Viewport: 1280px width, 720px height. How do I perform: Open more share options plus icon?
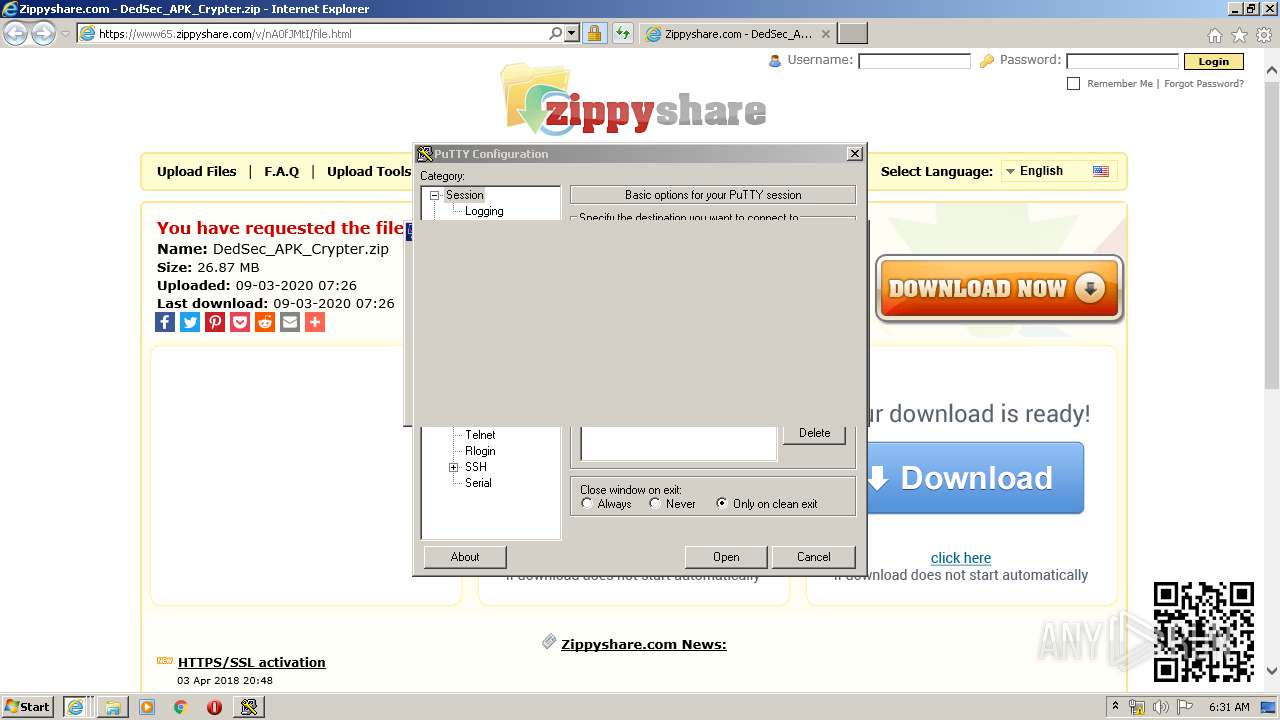tap(315, 322)
